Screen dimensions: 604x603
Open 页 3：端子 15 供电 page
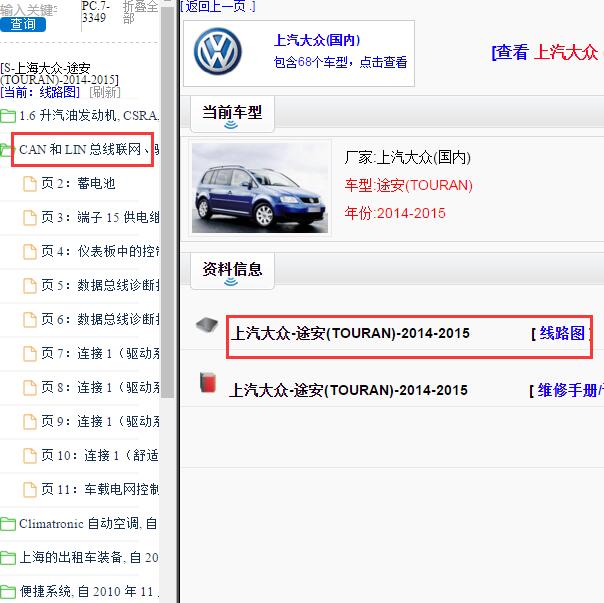click(x=100, y=217)
